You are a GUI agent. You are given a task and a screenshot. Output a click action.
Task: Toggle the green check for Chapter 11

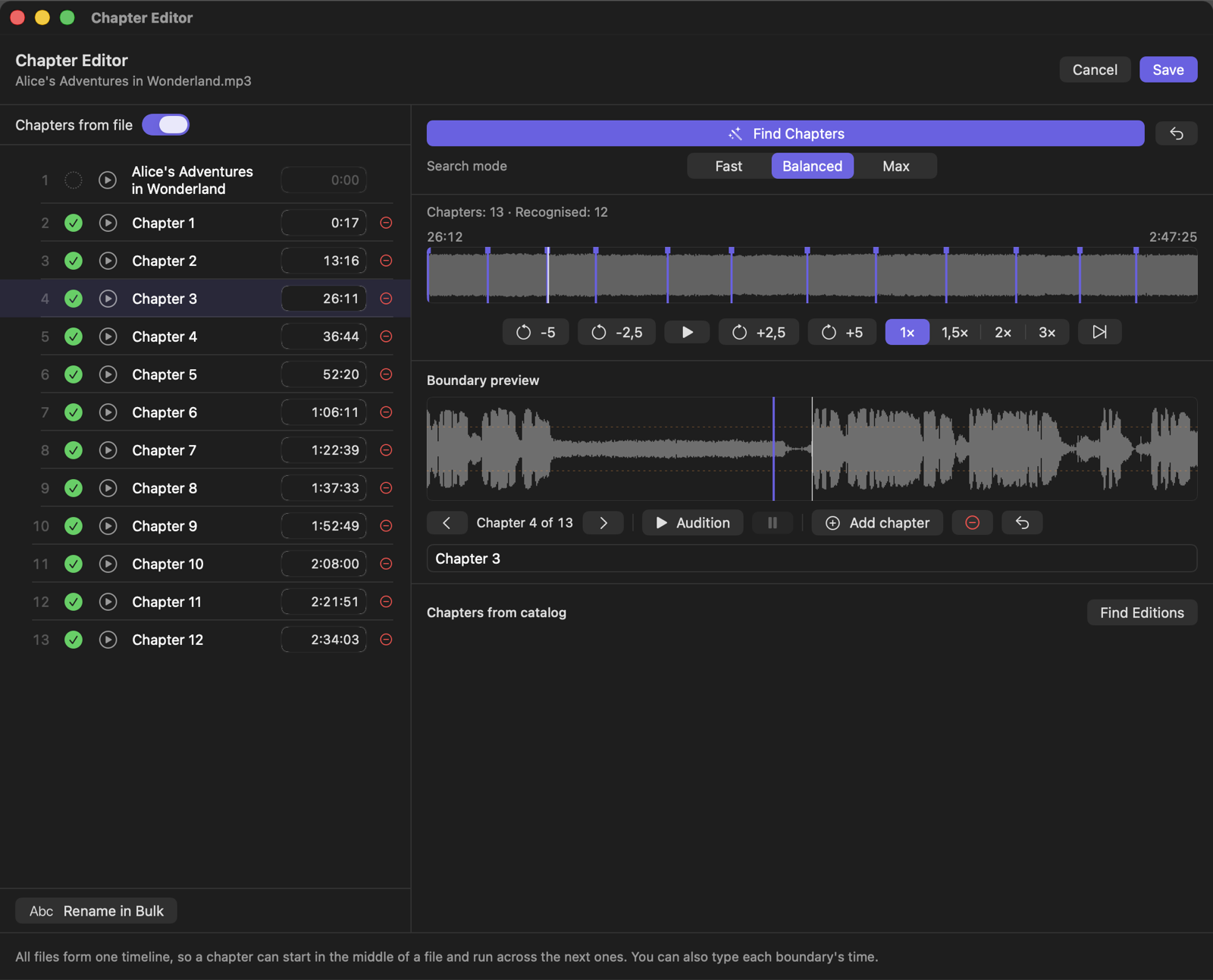click(74, 602)
